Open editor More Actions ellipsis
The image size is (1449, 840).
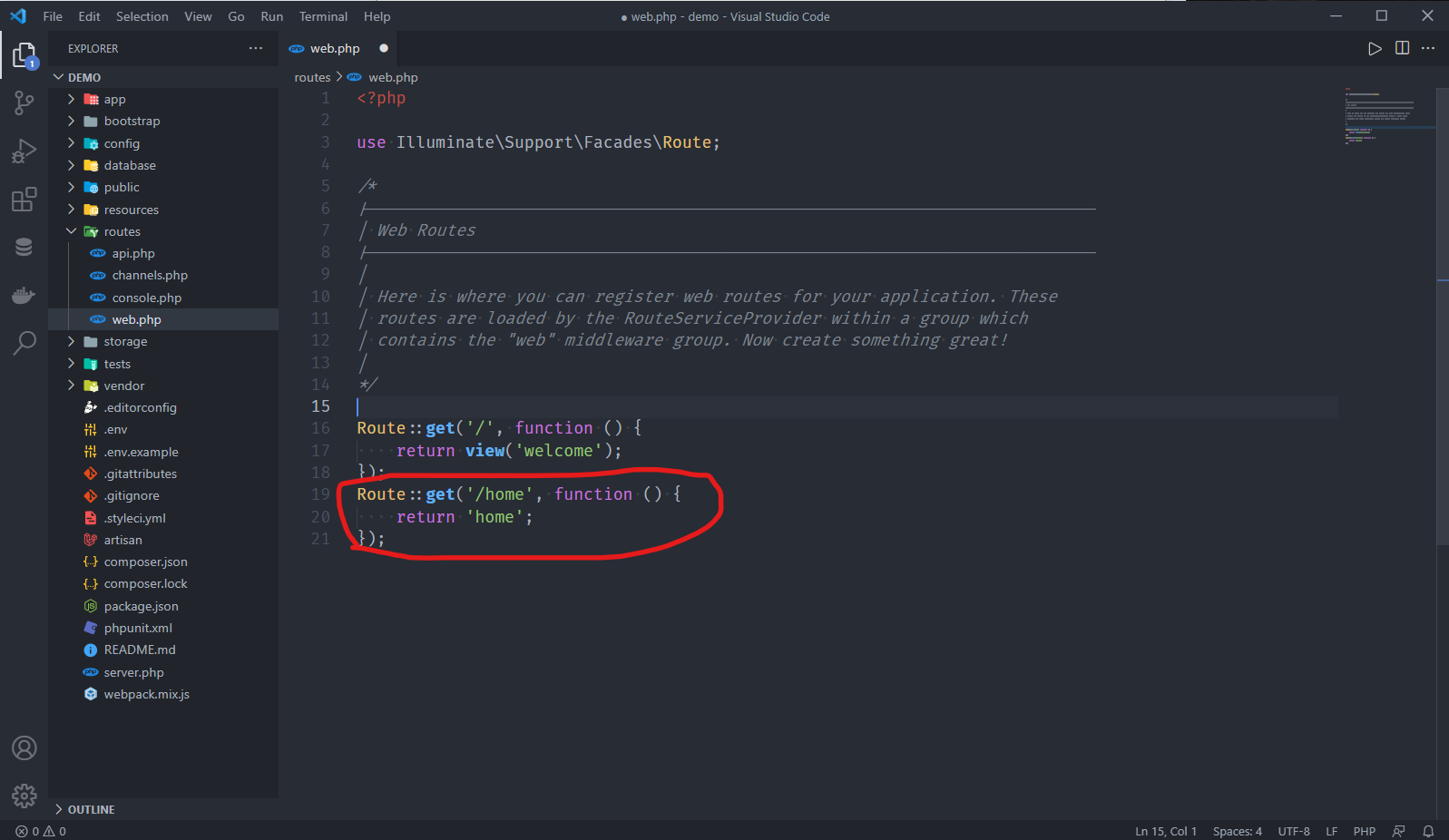tap(1428, 48)
